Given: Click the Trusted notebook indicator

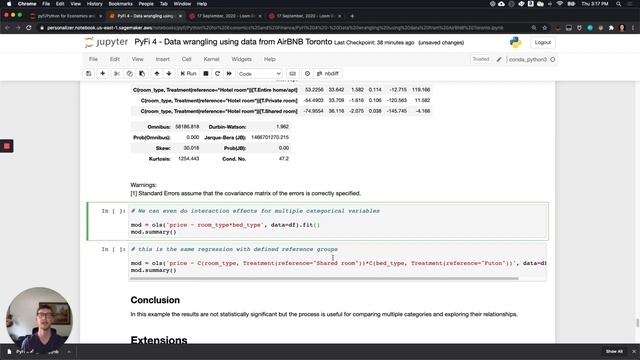Looking at the screenshot, I should 481,59.
